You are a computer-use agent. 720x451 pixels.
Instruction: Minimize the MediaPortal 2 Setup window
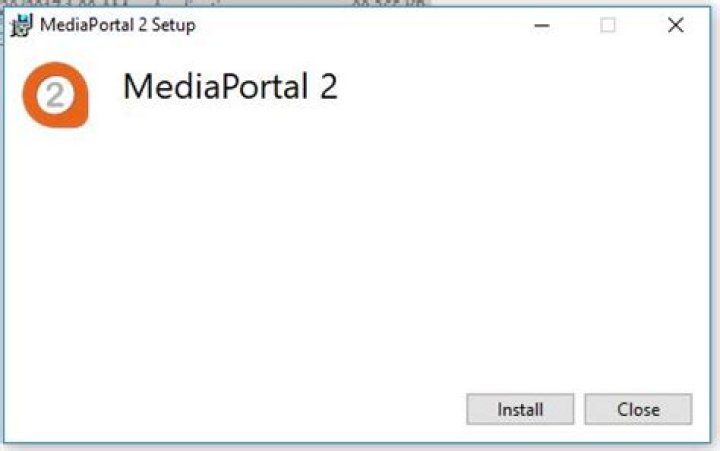[543, 26]
